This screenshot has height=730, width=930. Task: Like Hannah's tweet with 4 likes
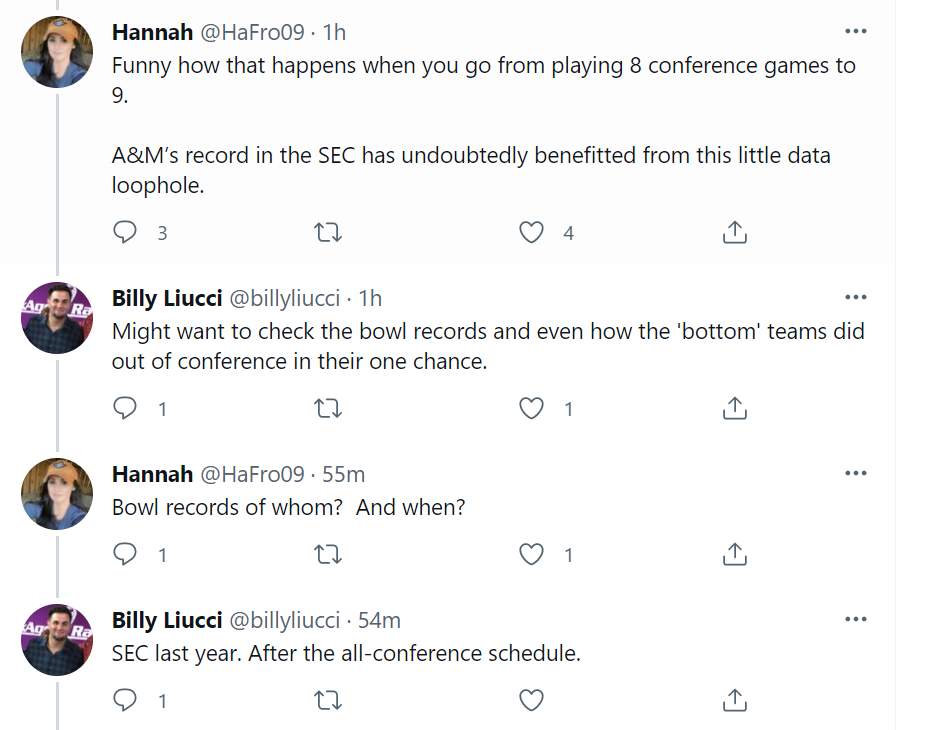point(531,233)
